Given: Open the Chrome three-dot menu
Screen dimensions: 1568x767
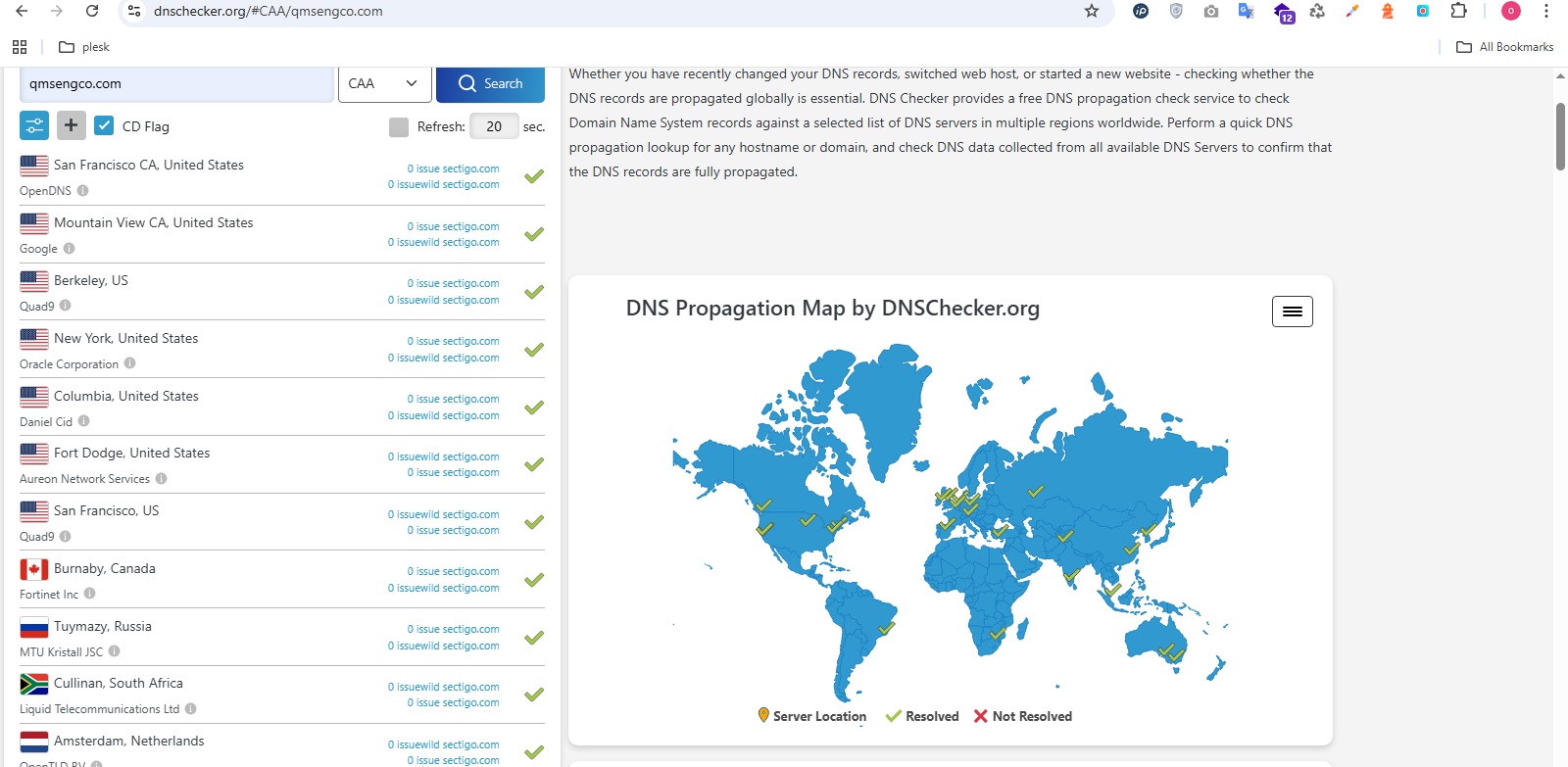Looking at the screenshot, I should pyautogui.click(x=1546, y=11).
